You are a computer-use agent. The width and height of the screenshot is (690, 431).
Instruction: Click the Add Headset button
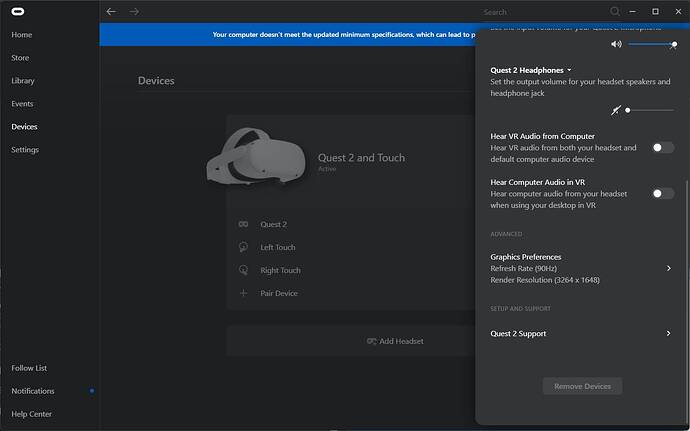pyautogui.click(x=395, y=341)
